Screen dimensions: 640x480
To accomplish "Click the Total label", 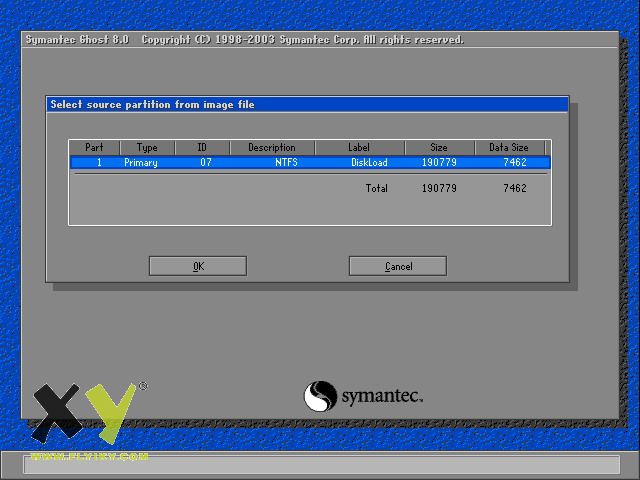I will [x=376, y=188].
